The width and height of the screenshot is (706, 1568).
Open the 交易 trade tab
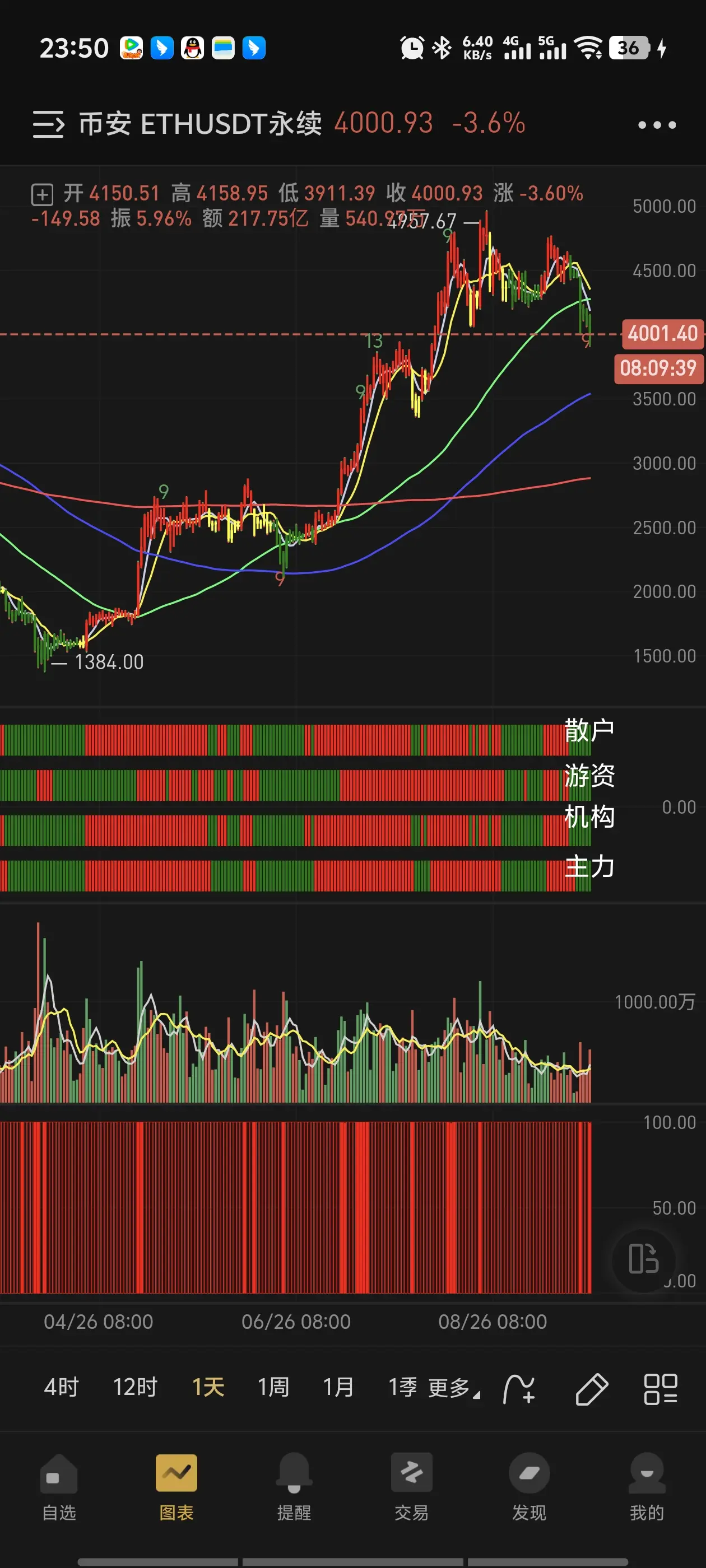[412, 1487]
